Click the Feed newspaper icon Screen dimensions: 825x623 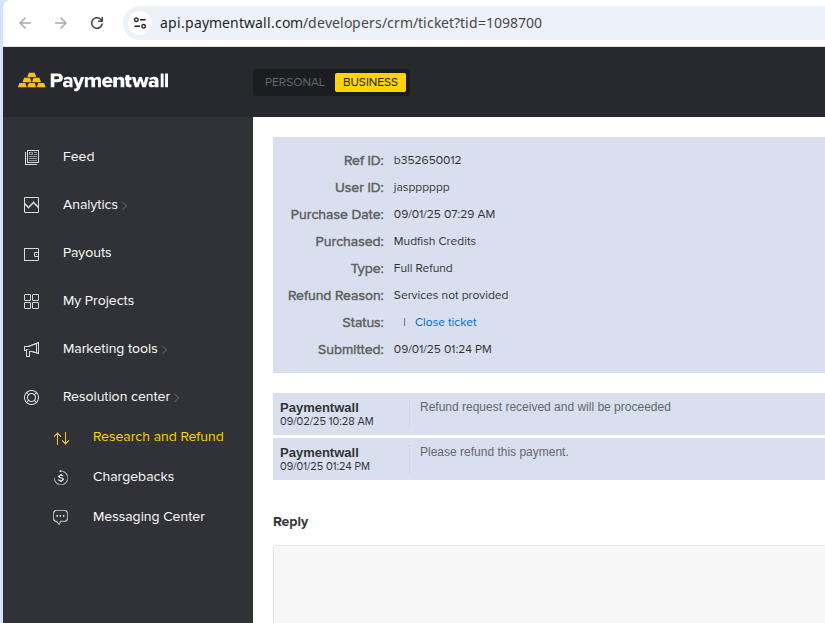click(x=32, y=157)
